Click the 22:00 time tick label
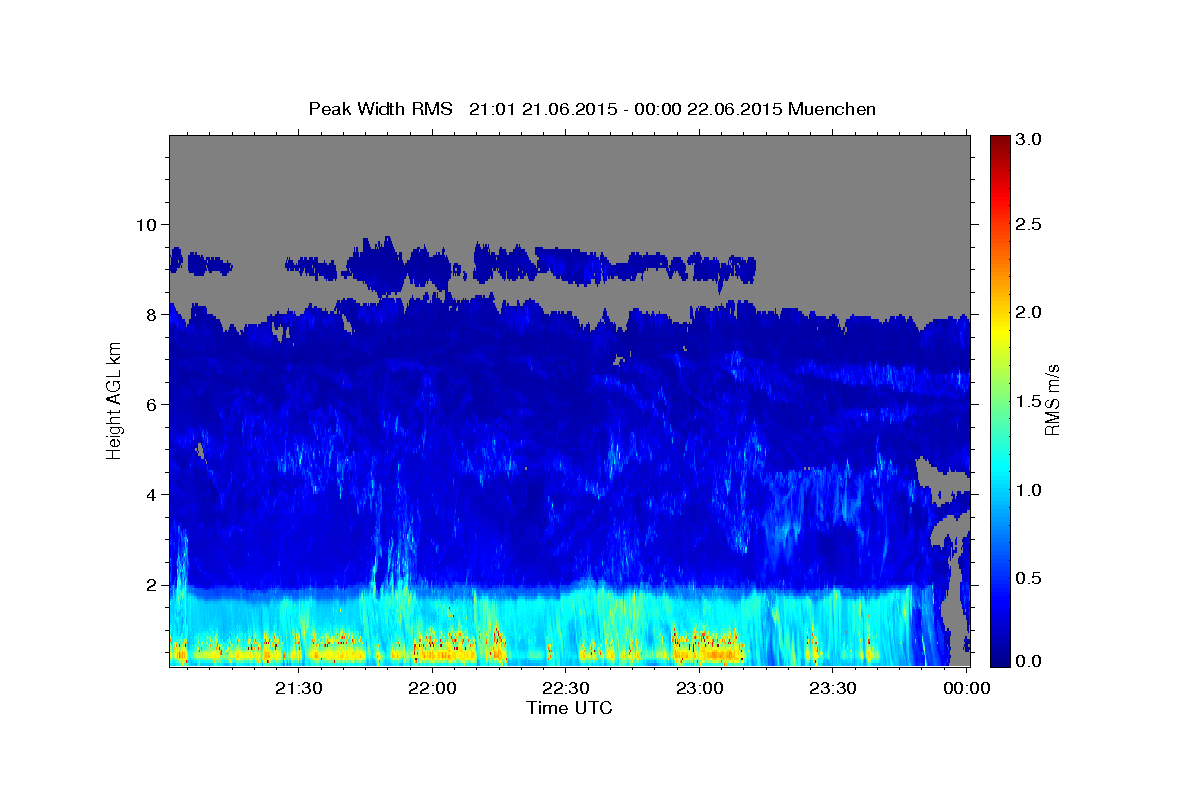The width and height of the screenshot is (1200, 800). click(432, 689)
